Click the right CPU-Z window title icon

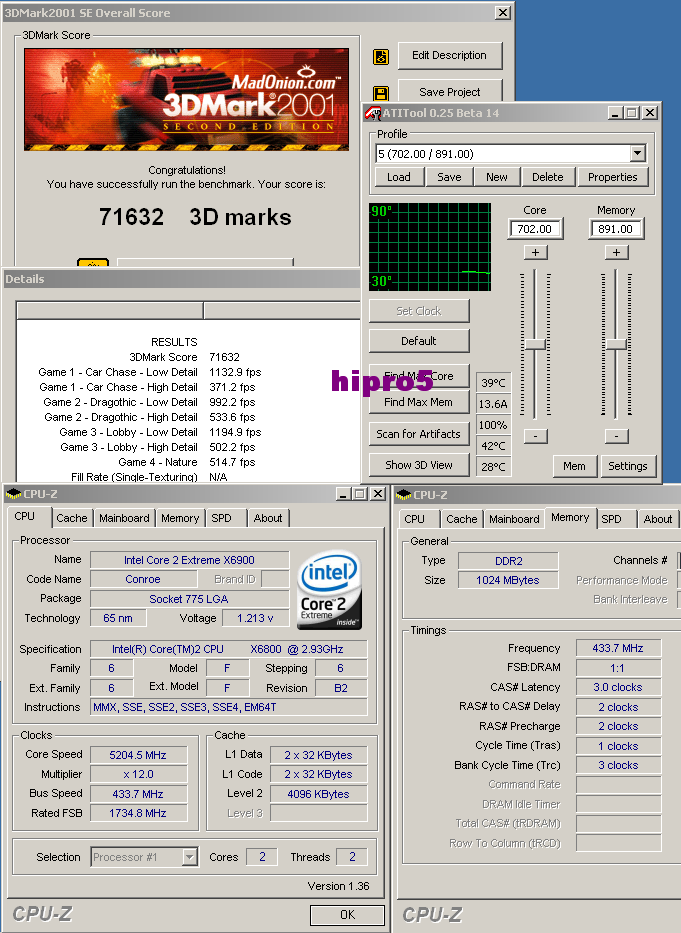(x=403, y=495)
